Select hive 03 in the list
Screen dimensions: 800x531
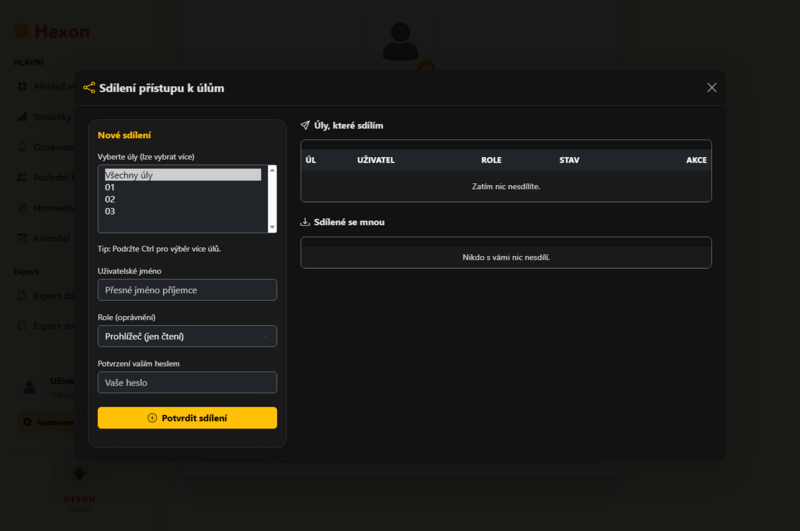tap(183, 211)
